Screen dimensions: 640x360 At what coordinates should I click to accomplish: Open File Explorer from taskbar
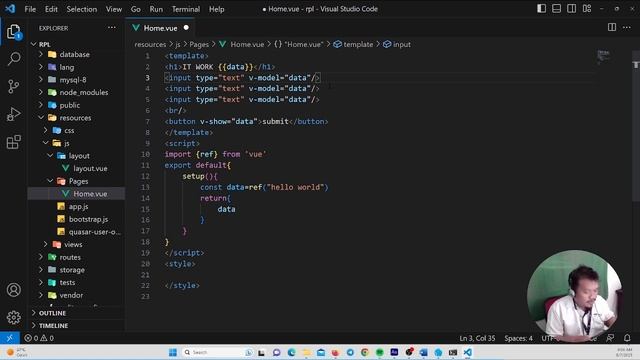[306, 352]
